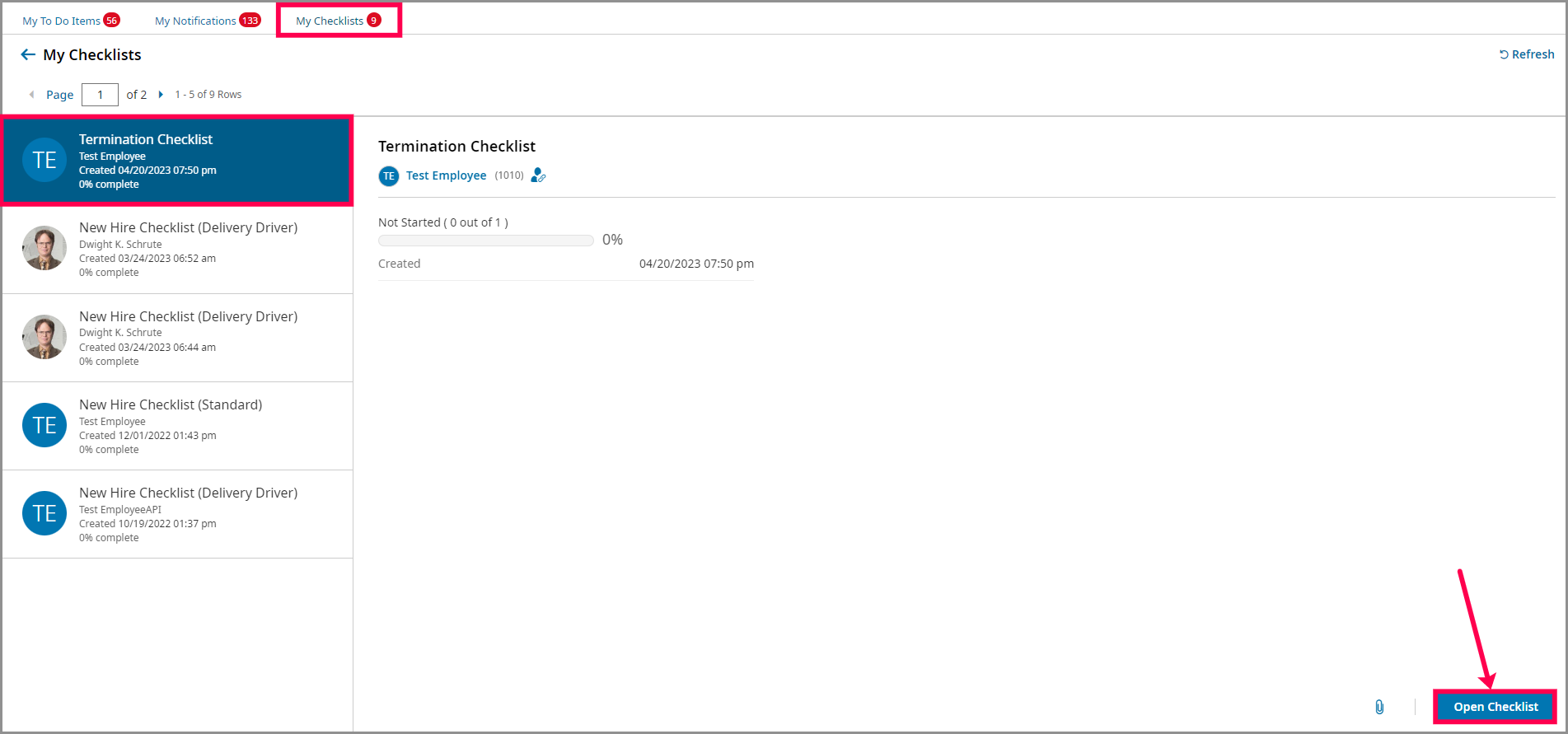Select the Termination Checklist list item
This screenshot has height=734, width=1568.
[177, 161]
